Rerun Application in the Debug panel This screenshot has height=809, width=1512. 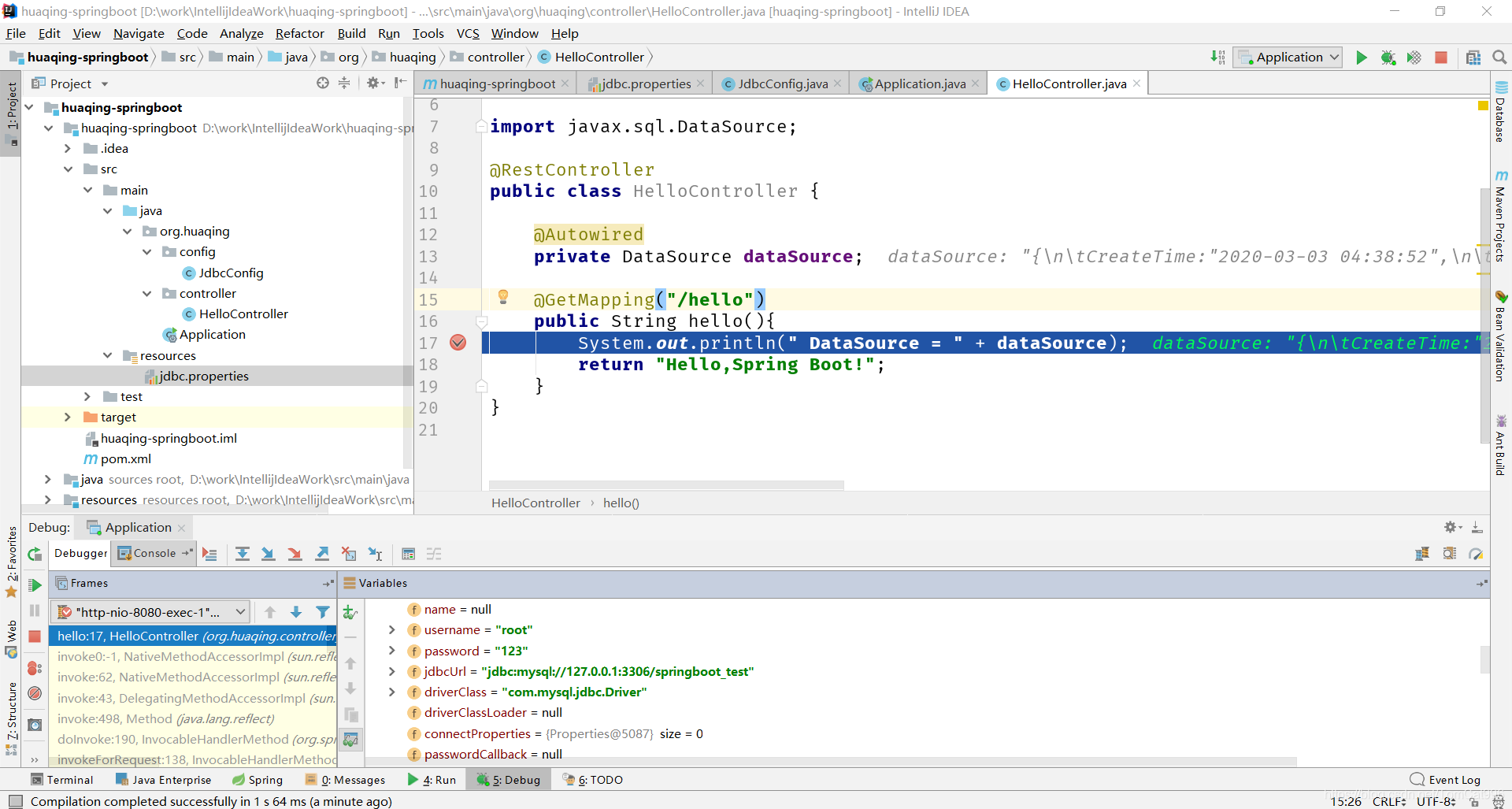coord(35,555)
